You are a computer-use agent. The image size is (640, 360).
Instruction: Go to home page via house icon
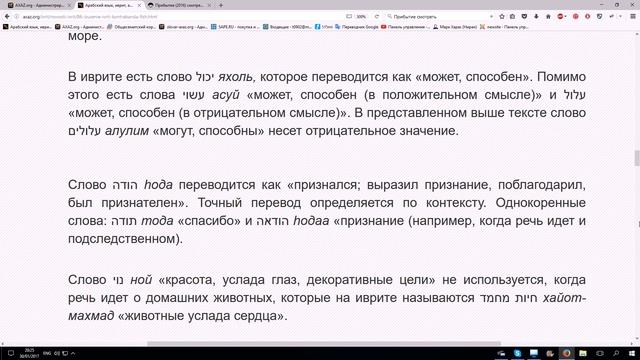pos(548,16)
